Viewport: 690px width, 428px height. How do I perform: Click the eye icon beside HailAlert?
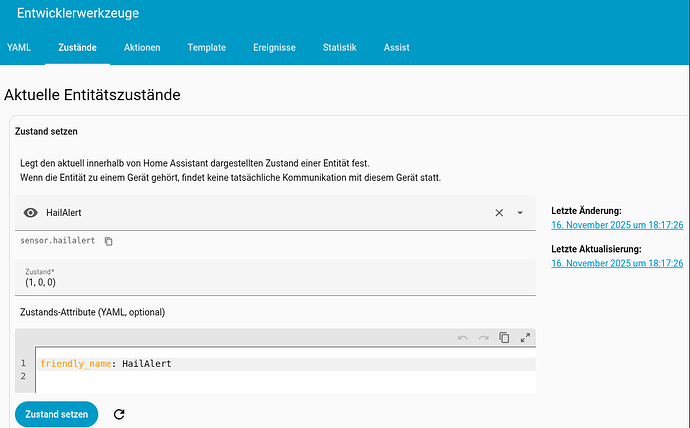[30, 213]
